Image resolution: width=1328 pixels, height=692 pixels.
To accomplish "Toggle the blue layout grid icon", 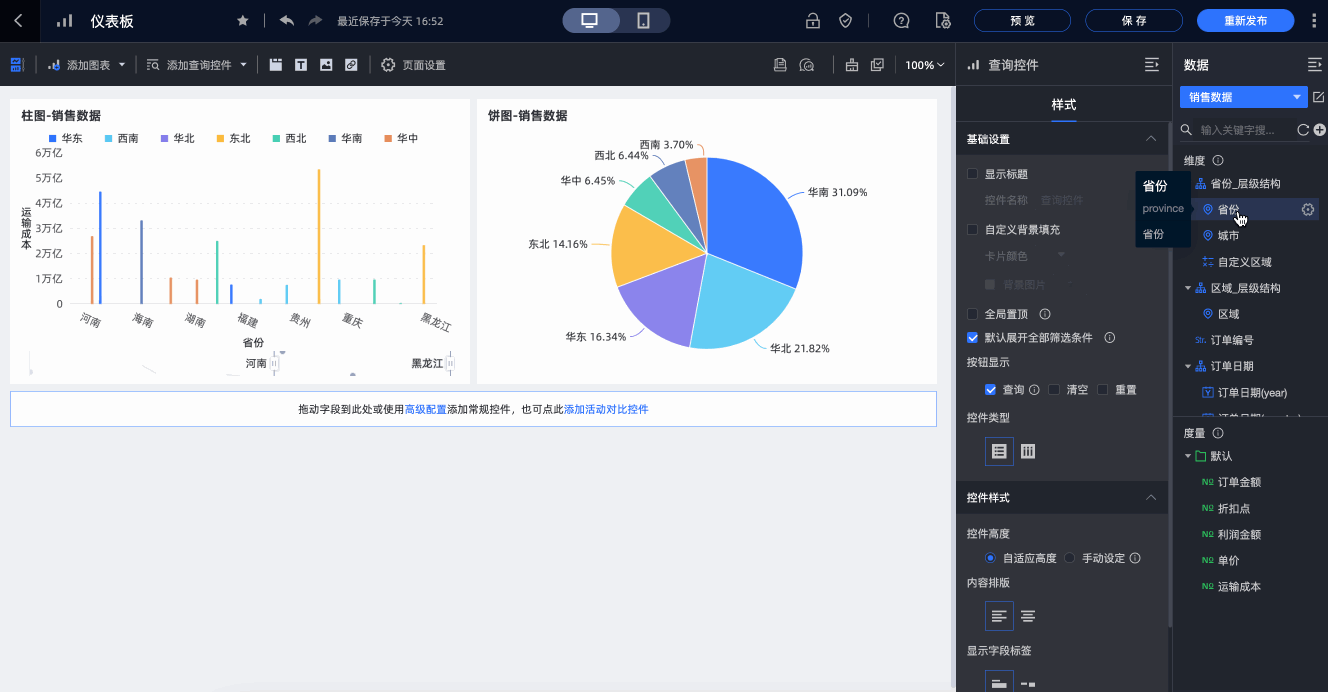I will click(17, 65).
